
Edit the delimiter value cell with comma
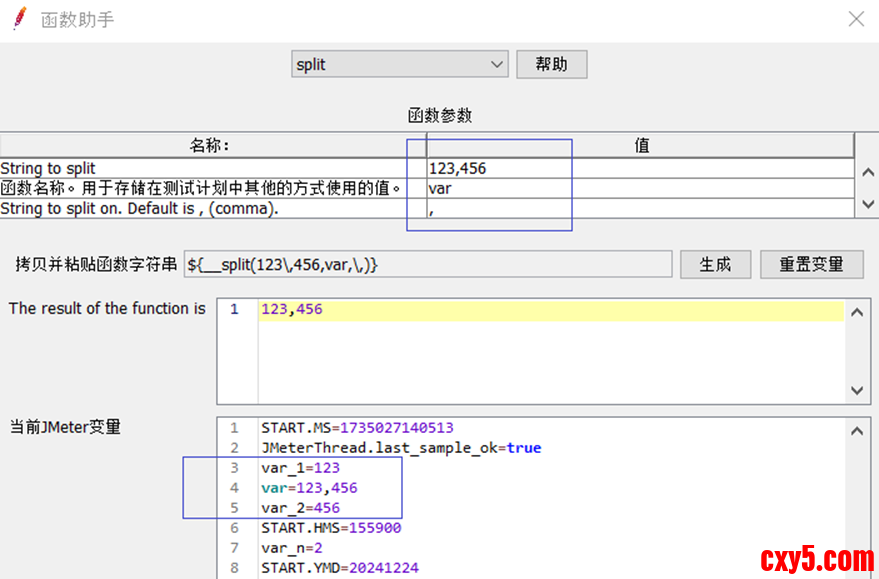[640, 208]
